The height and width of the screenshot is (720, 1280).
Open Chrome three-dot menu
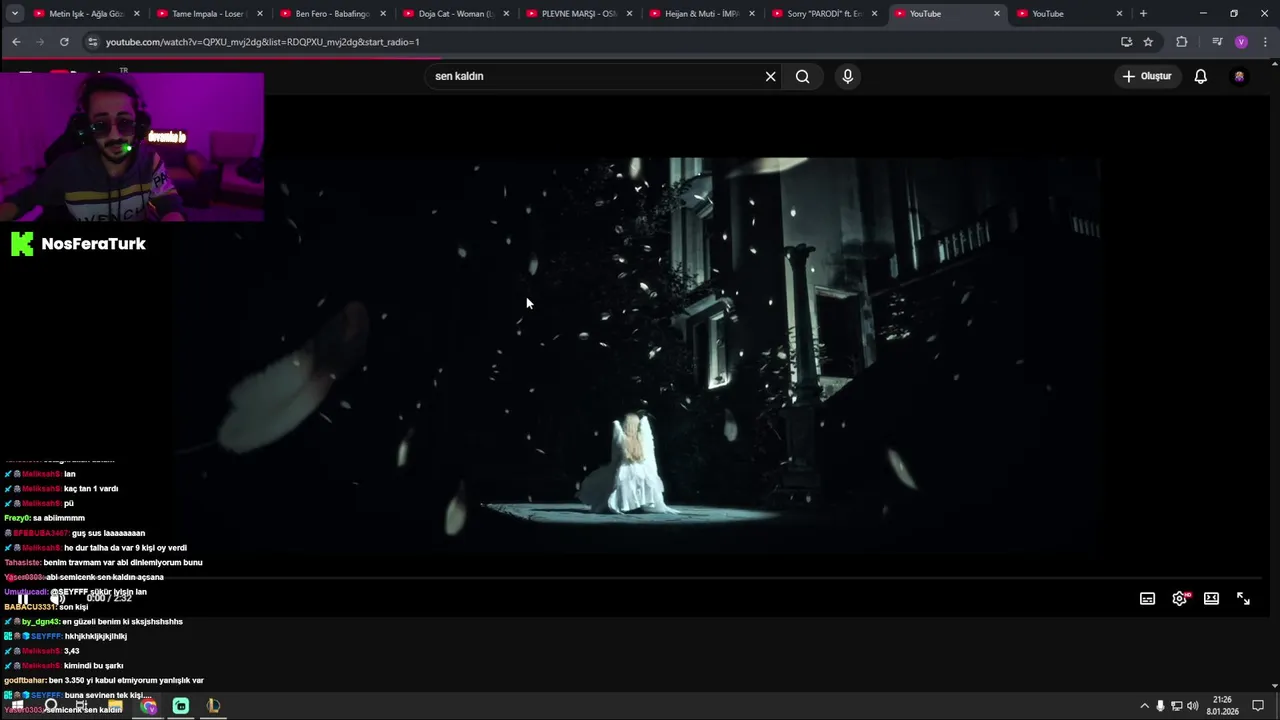point(1265,42)
